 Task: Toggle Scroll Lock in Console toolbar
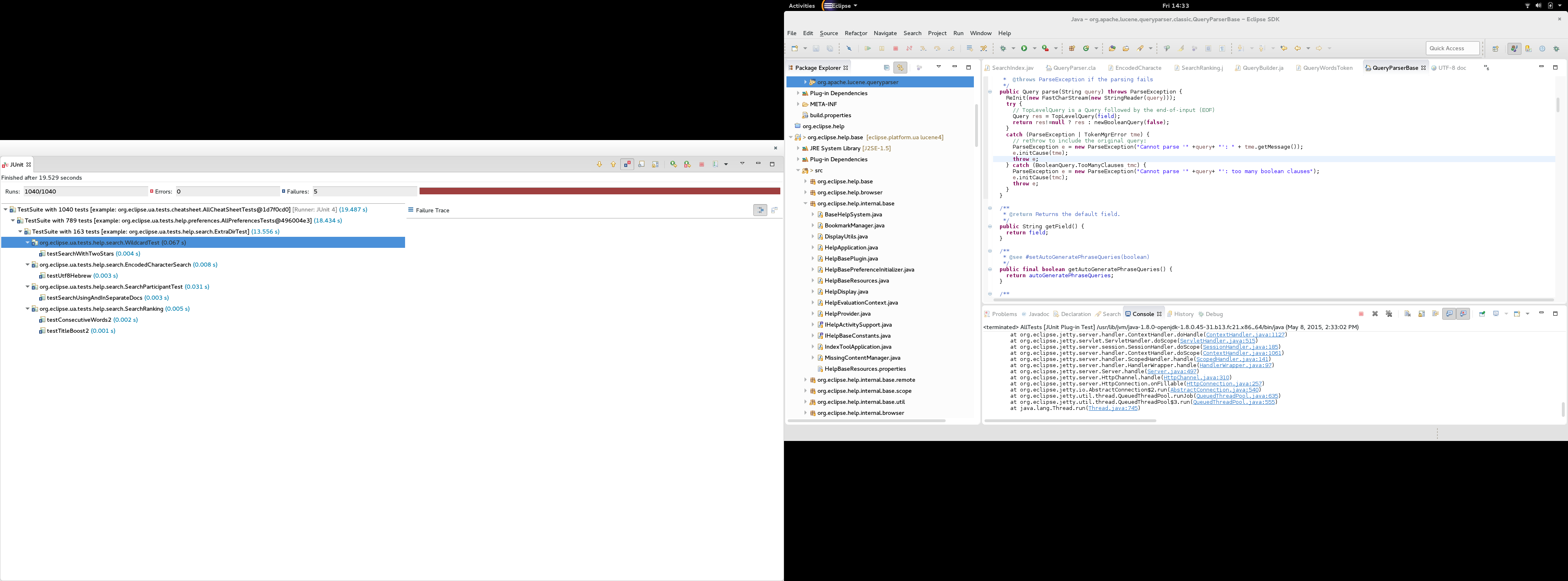1422,314
